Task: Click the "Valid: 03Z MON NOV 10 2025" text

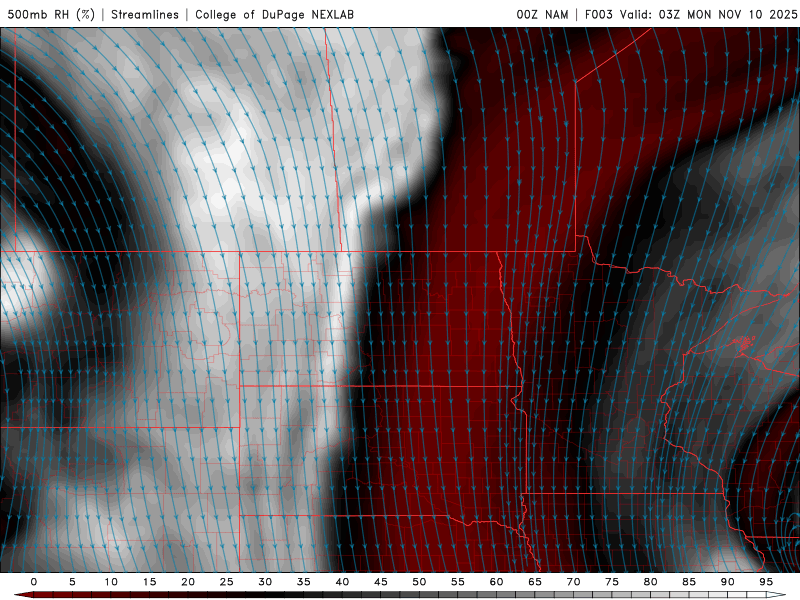Action: pyautogui.click(x=708, y=14)
